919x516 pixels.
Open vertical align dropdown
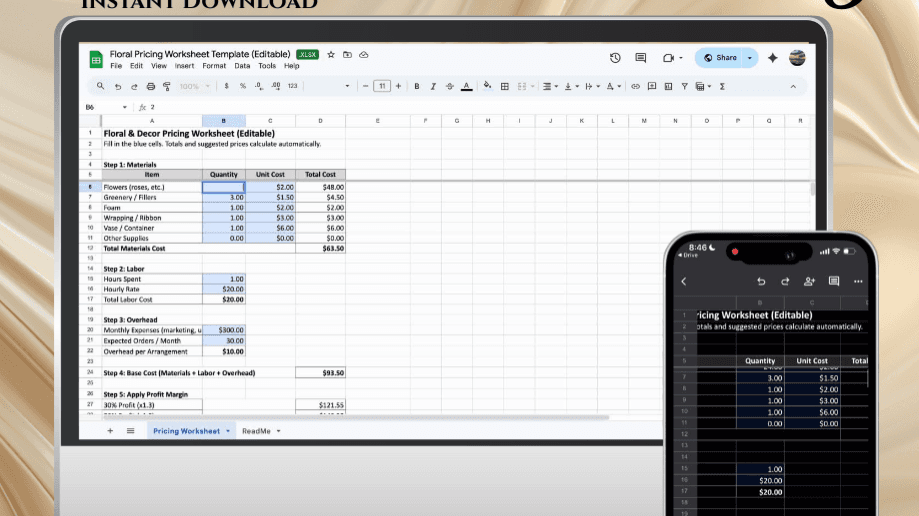pos(571,86)
